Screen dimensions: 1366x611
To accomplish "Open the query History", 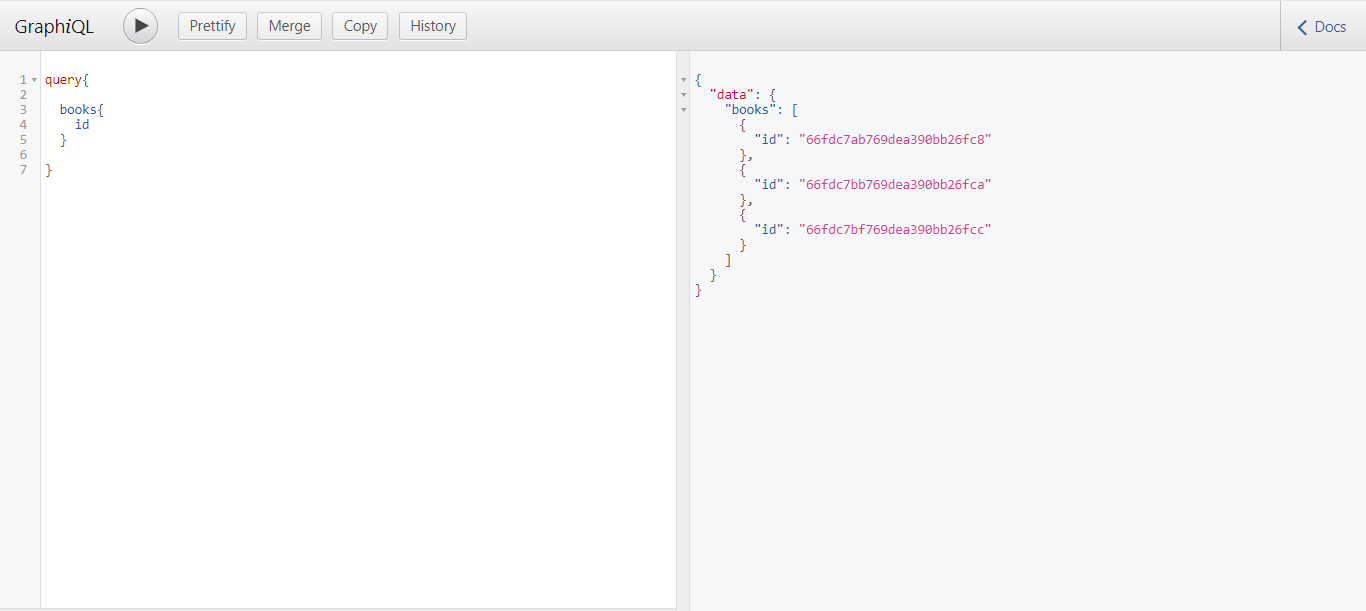I will click(432, 25).
